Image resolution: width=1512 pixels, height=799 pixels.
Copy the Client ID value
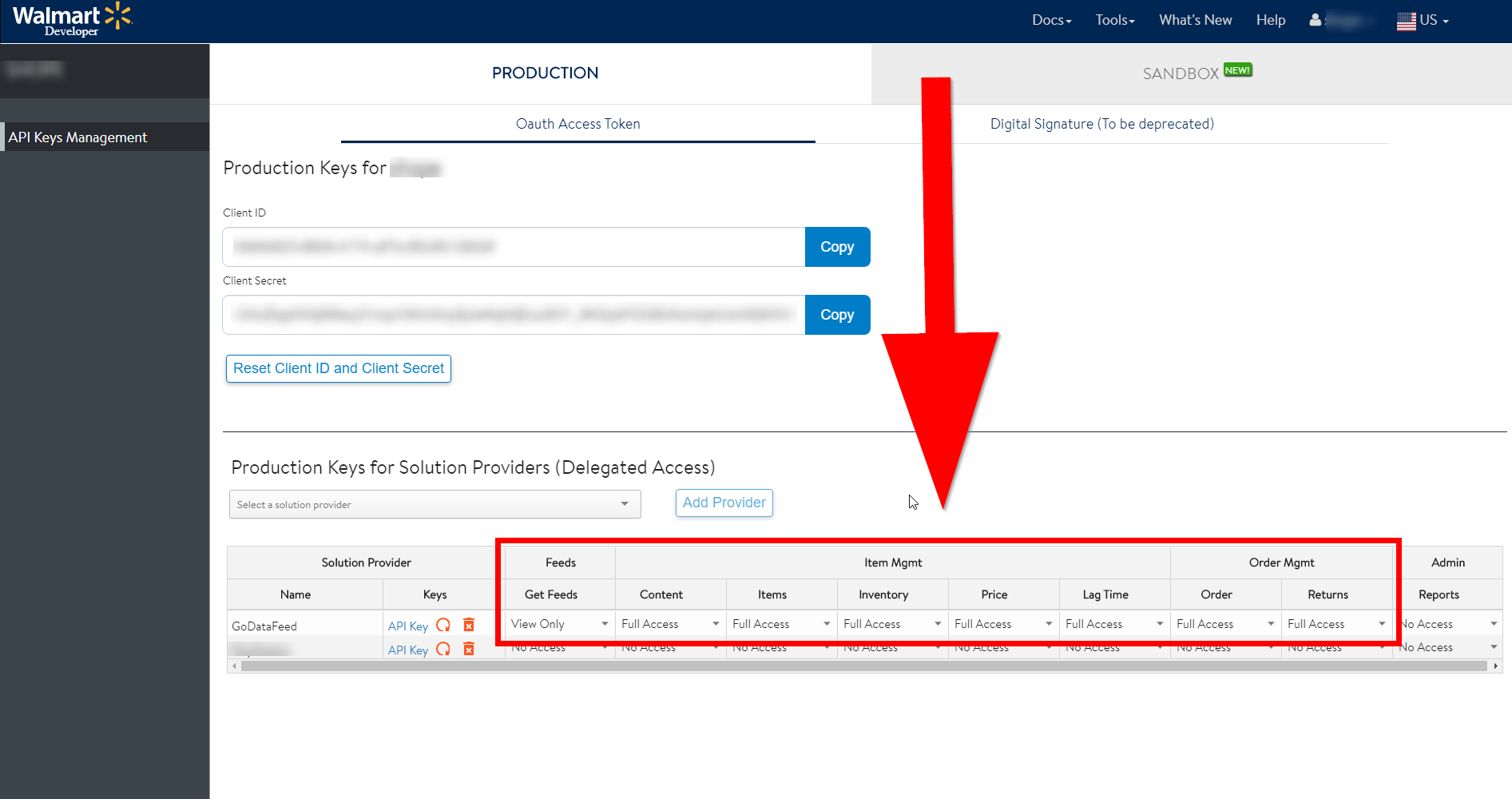[x=837, y=247]
